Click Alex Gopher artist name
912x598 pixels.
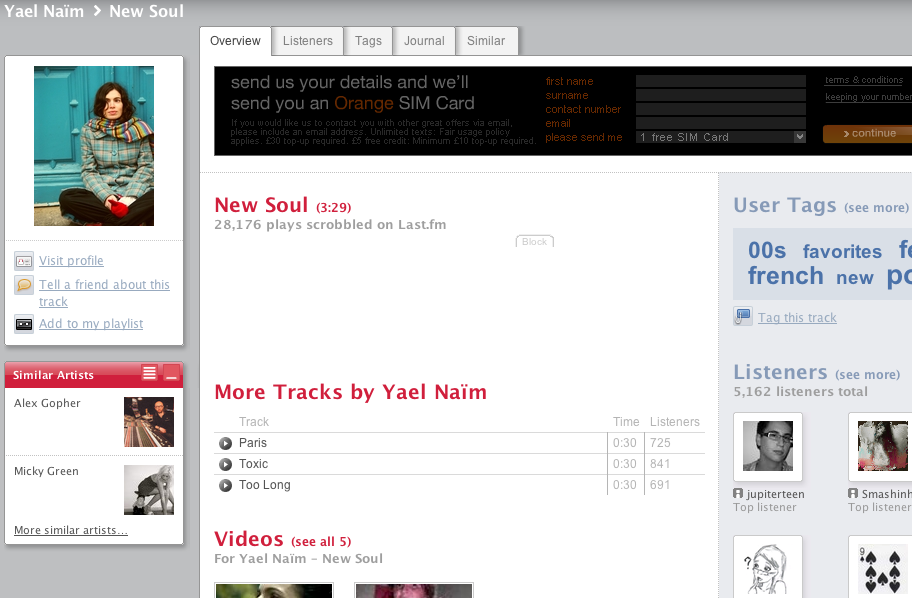coord(47,403)
